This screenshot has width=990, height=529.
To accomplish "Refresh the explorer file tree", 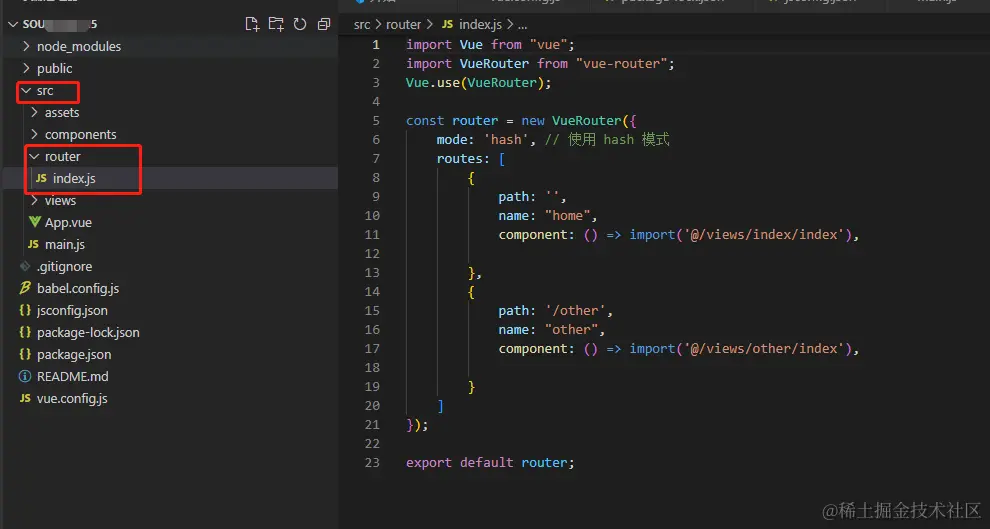I will (x=300, y=24).
